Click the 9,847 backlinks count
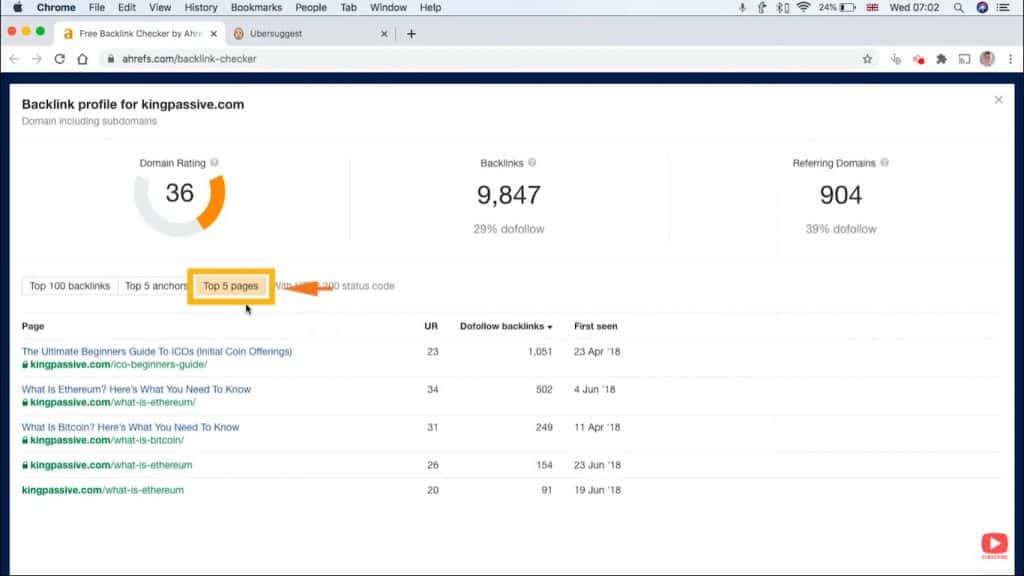The image size is (1024, 576). point(509,195)
